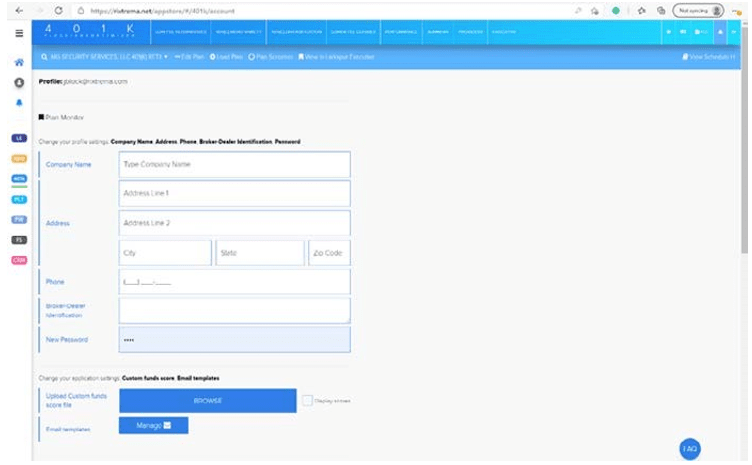This screenshot has height=465, width=752.
Task: Click the Manage email templates button
Action: coord(153,426)
